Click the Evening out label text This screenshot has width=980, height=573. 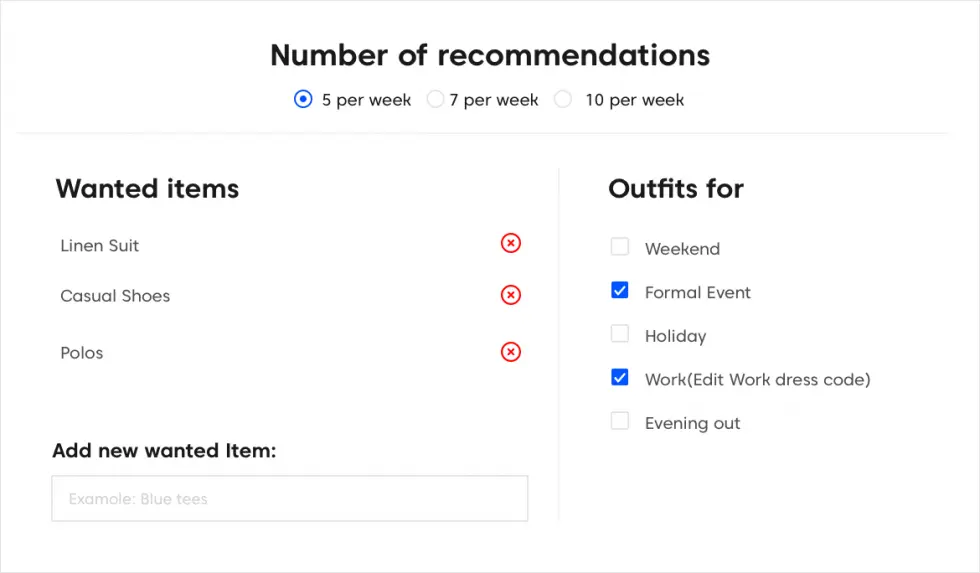[692, 423]
